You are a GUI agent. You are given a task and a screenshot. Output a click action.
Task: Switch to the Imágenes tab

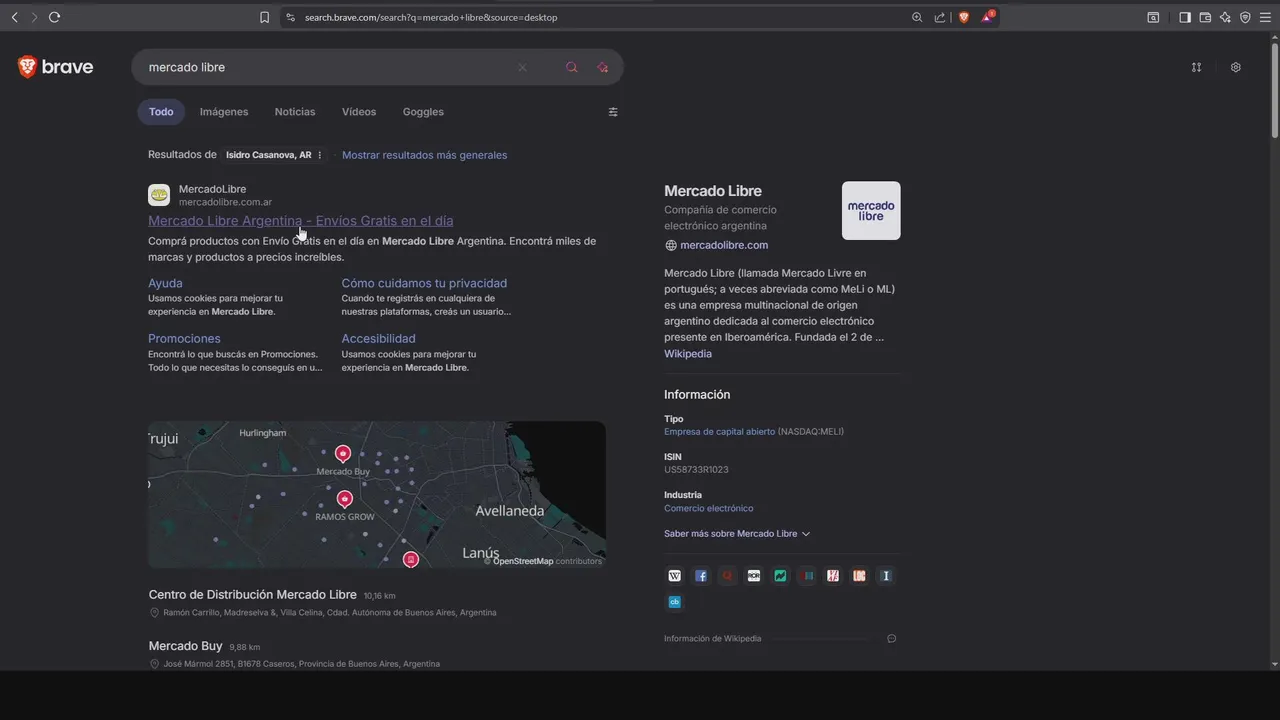(x=224, y=112)
